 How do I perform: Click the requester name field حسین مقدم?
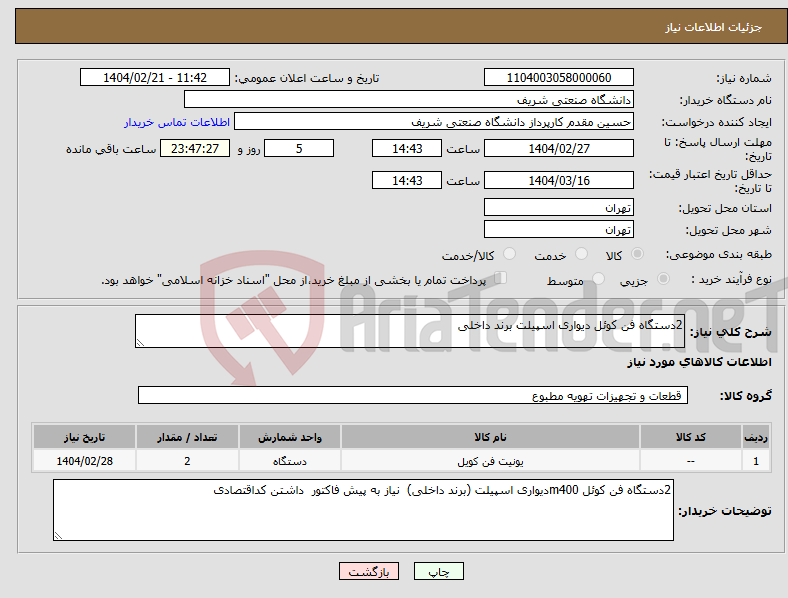pyautogui.click(x=434, y=122)
